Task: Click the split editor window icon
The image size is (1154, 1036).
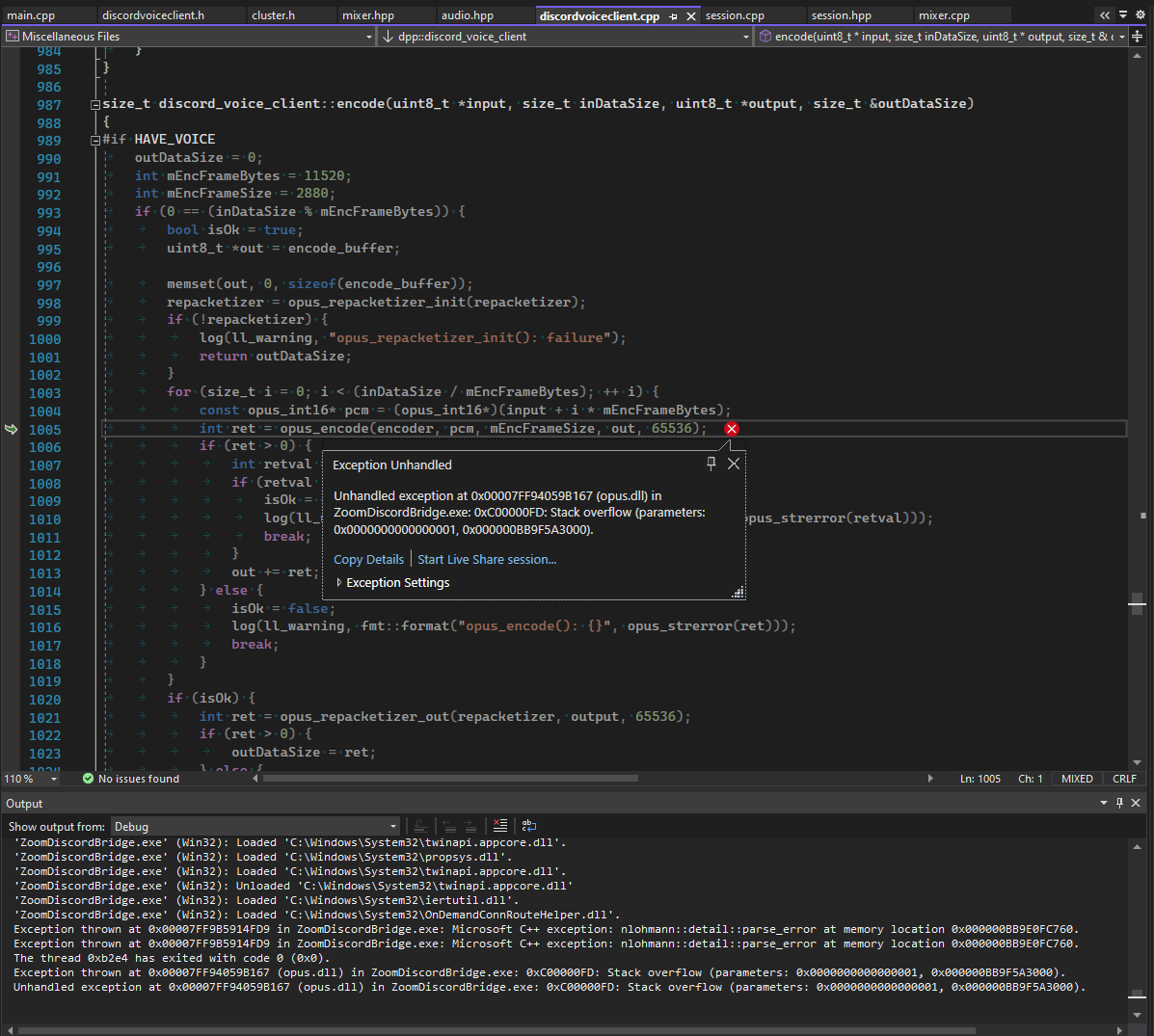Action: click(x=1138, y=36)
